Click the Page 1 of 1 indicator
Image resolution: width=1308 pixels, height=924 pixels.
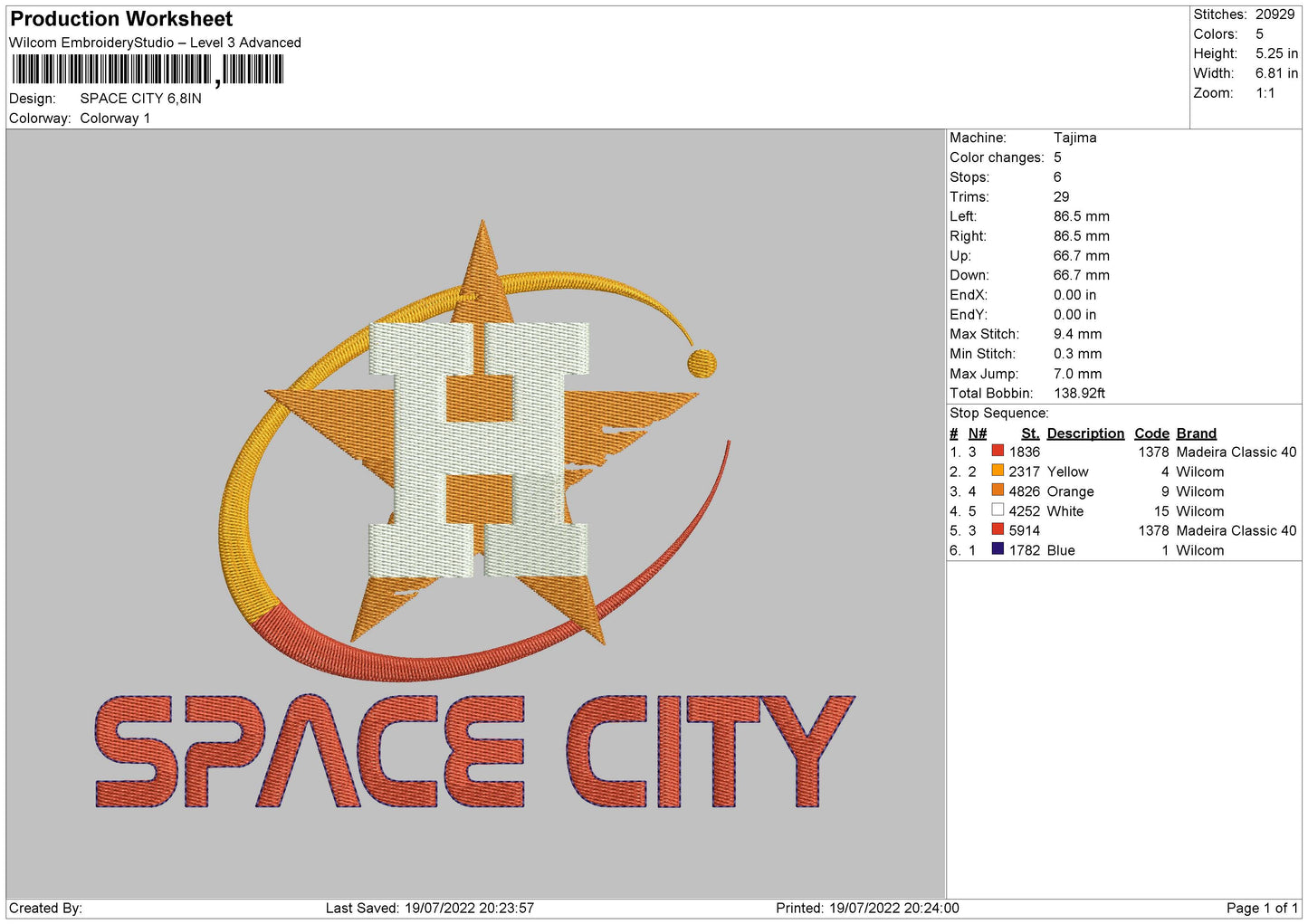[1262, 908]
